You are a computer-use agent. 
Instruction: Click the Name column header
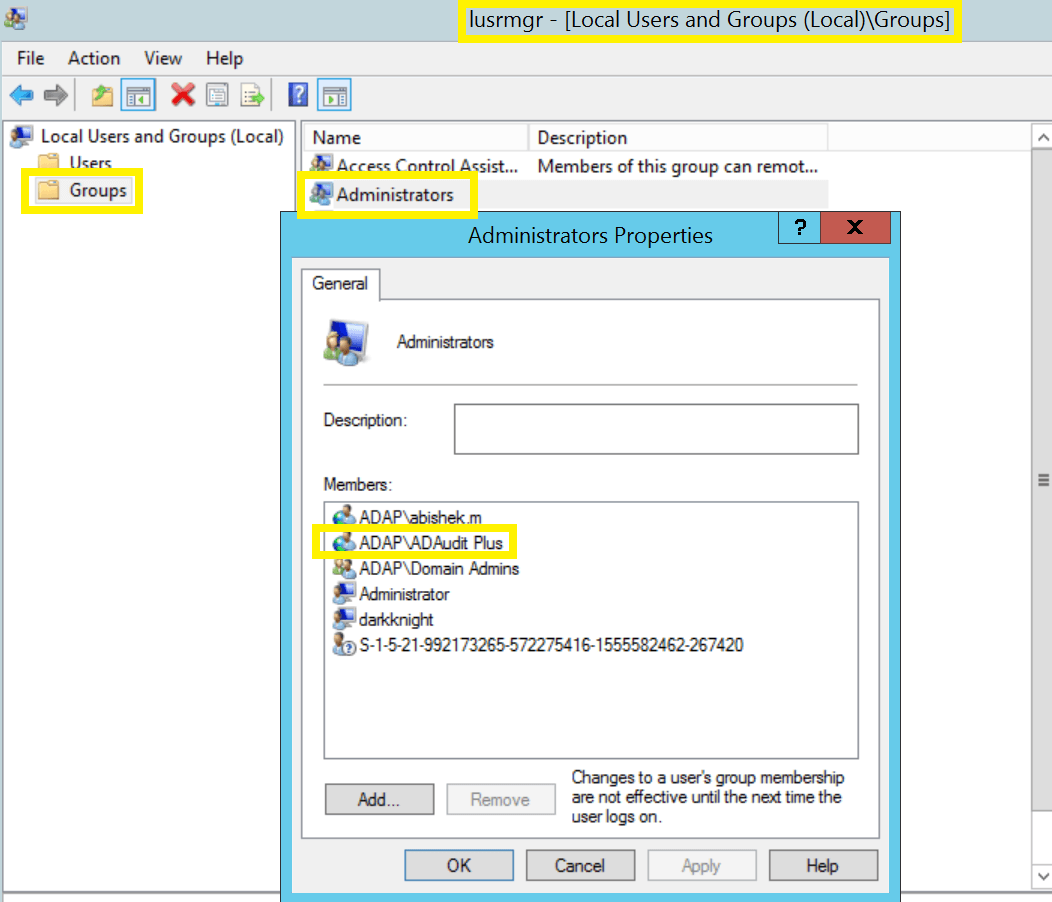click(415, 138)
